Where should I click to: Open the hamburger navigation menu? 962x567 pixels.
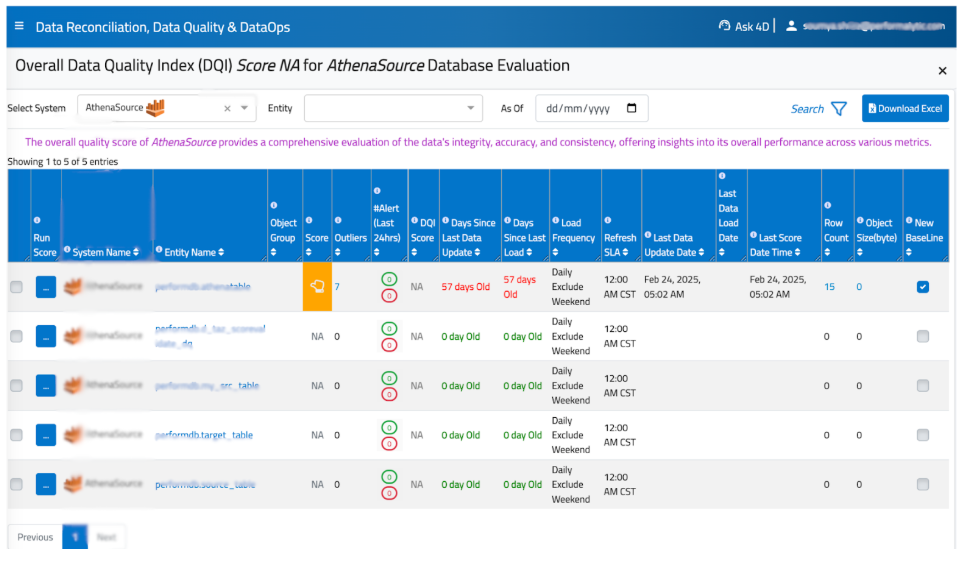tap(19, 26)
